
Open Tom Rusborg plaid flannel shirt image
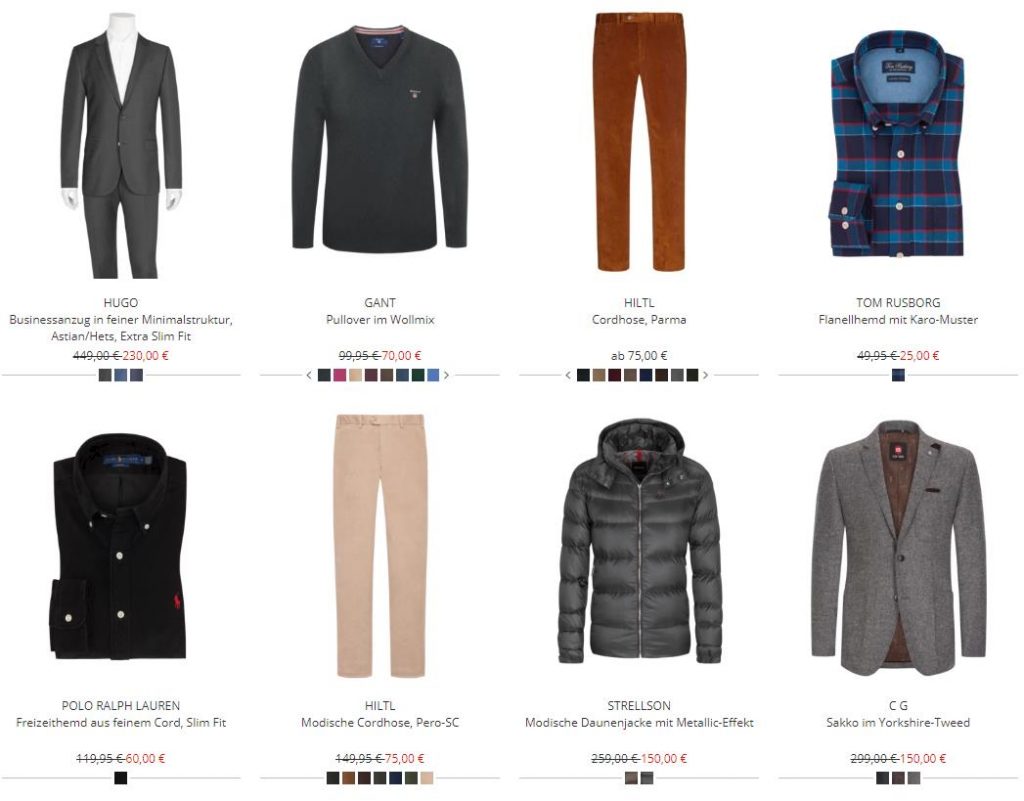pyautogui.click(x=897, y=144)
